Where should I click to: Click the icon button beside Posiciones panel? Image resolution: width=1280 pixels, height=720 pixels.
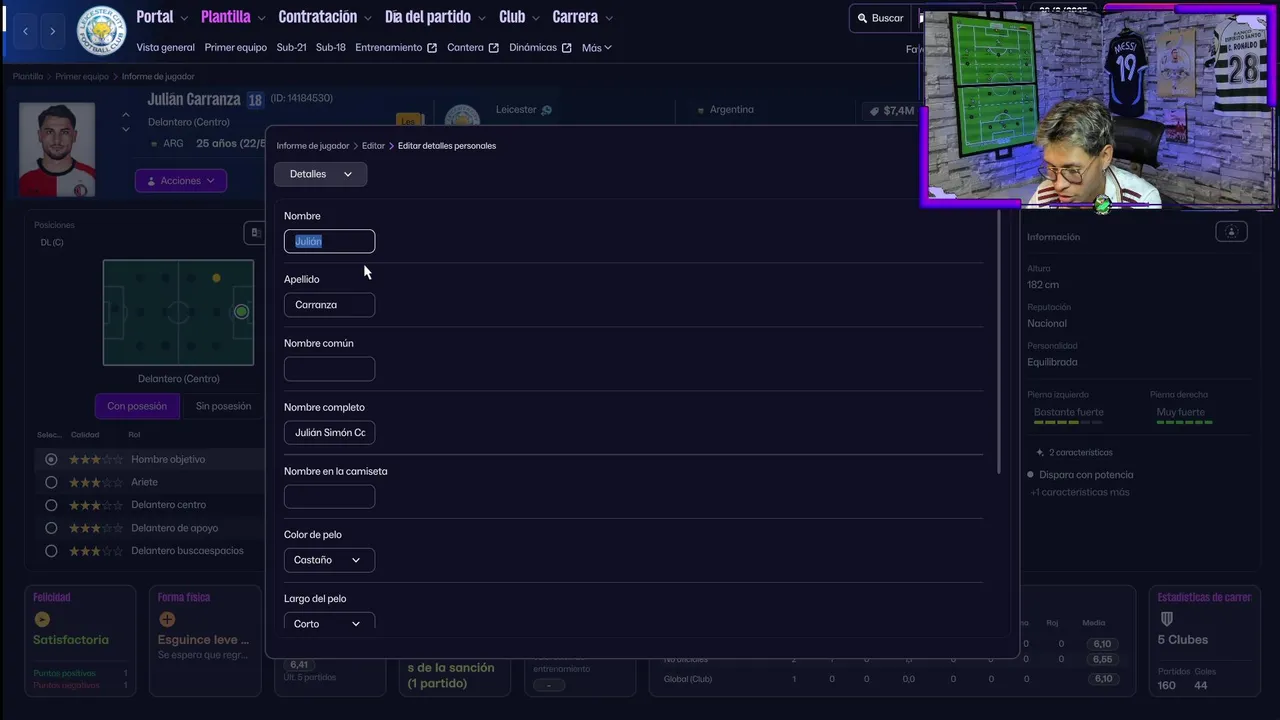(x=254, y=233)
